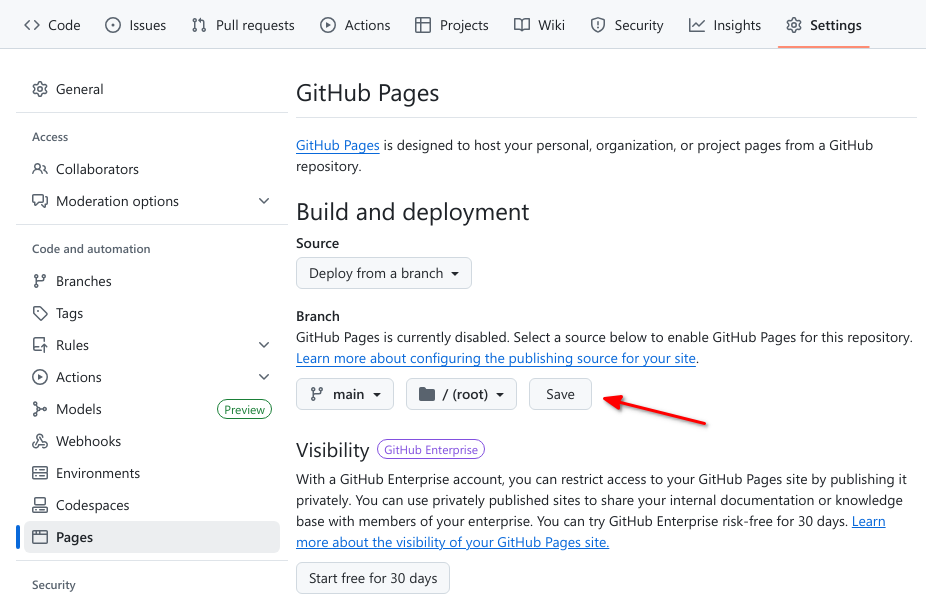This screenshot has width=926, height=600.
Task: Select the Settings tab
Action: point(823,25)
